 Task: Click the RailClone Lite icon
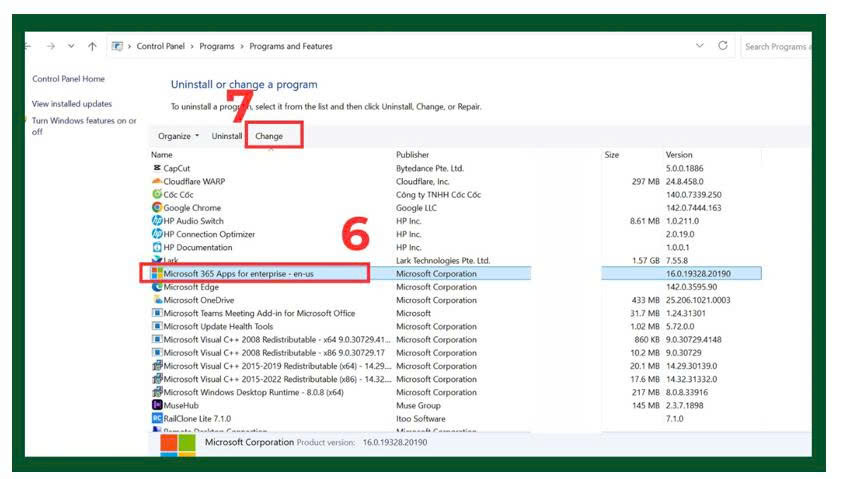pos(157,419)
